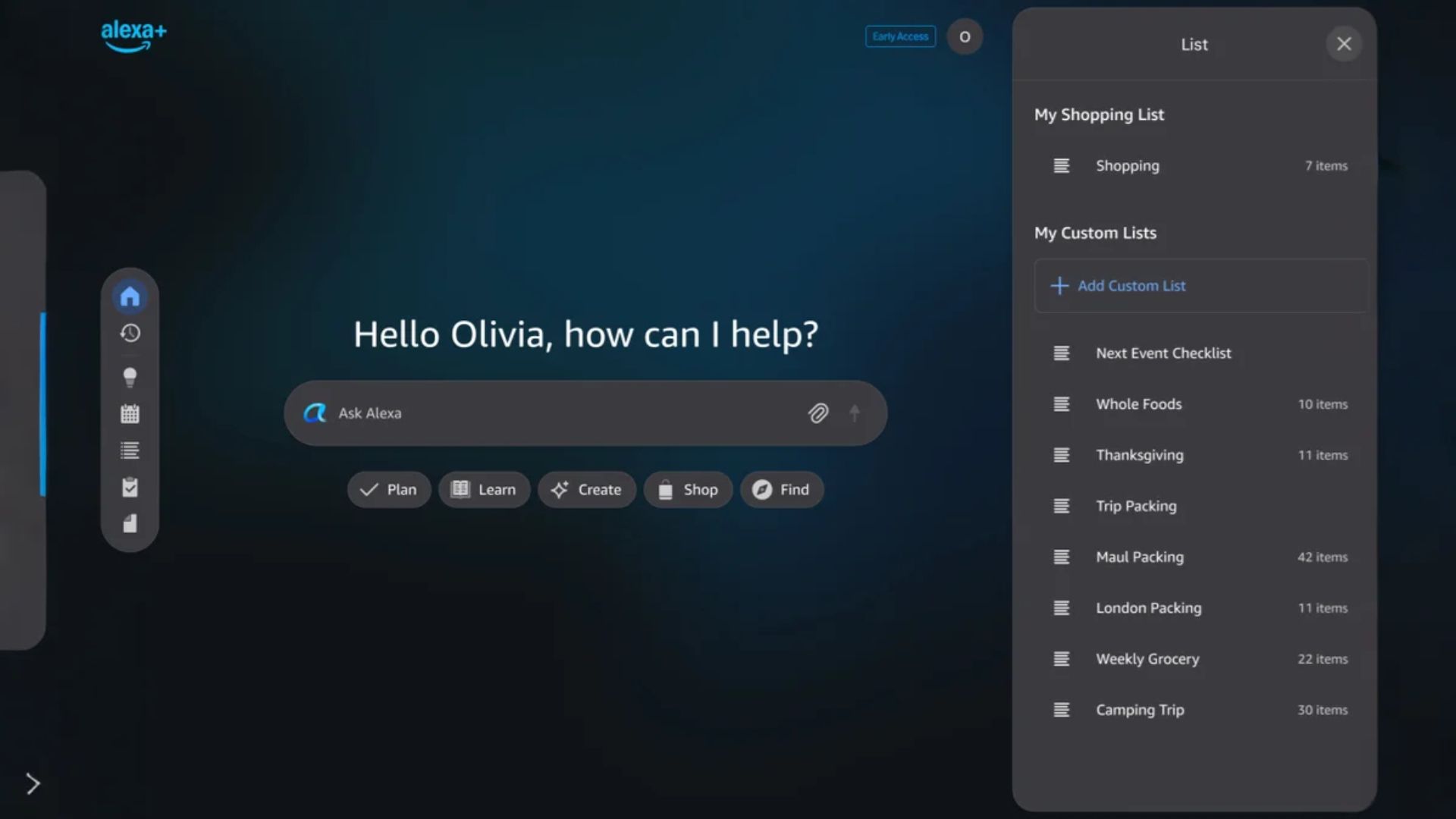This screenshot has height=819, width=1456.
Task: Select the Create suggestion chip
Action: point(586,489)
